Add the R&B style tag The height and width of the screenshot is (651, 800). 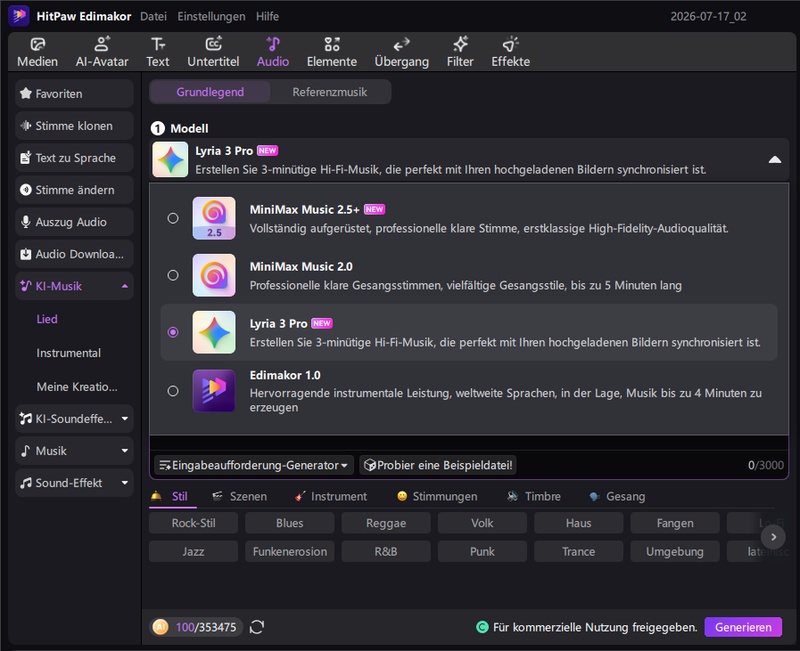coord(386,552)
